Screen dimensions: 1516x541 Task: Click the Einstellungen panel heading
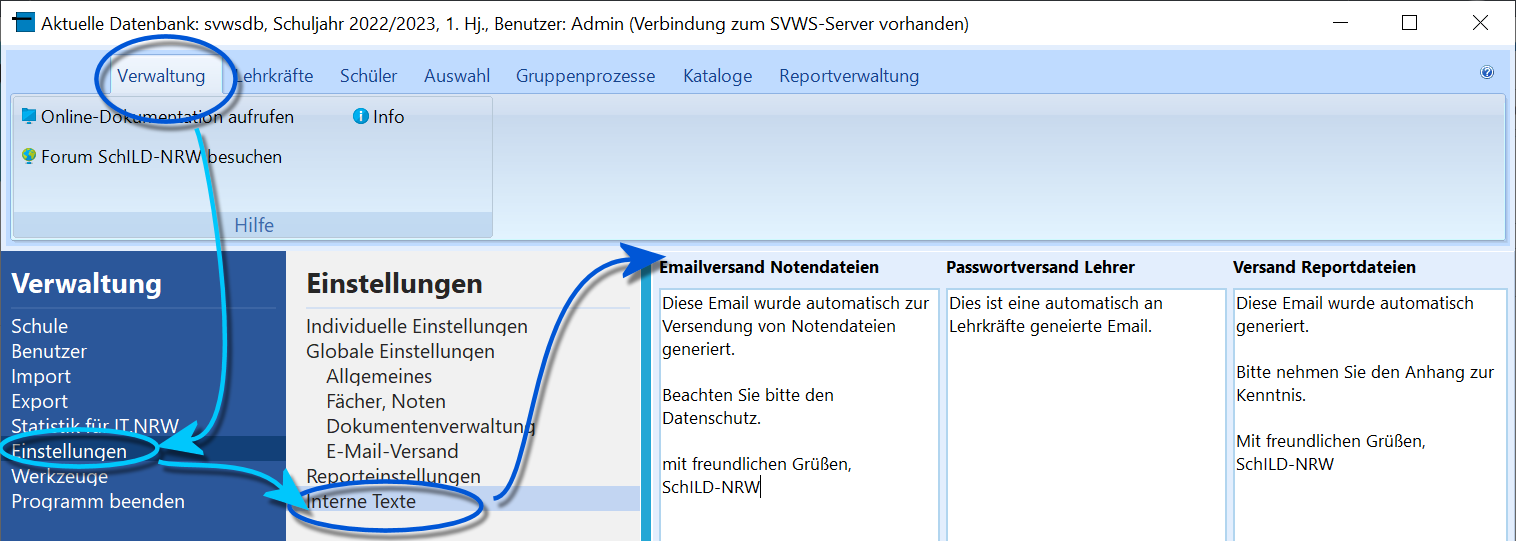point(394,283)
